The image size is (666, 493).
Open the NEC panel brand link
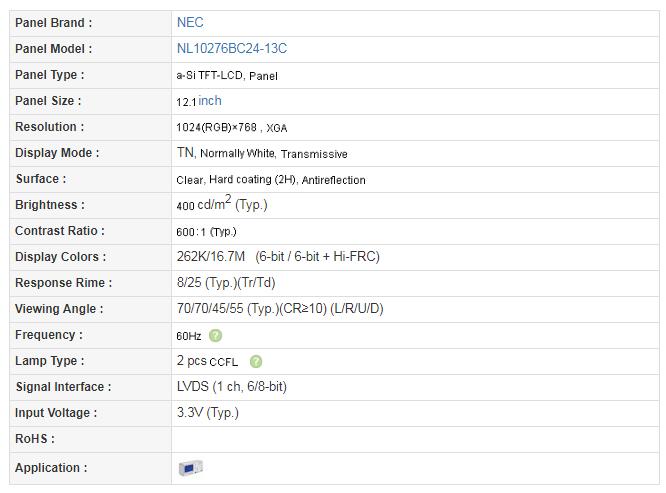(190, 23)
